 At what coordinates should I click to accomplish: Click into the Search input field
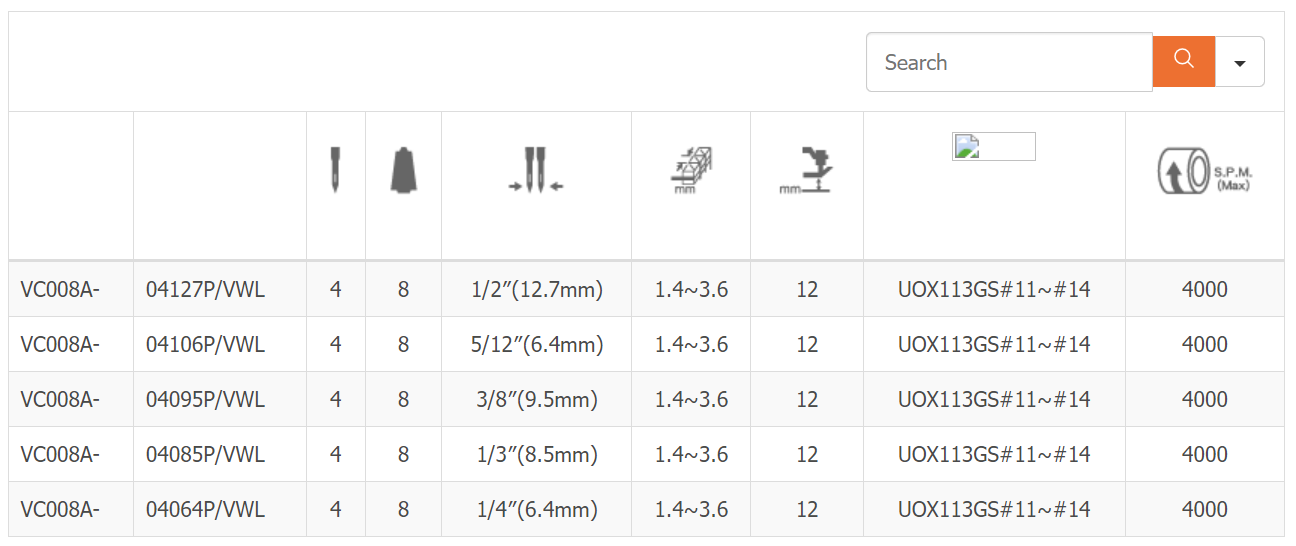click(1008, 62)
